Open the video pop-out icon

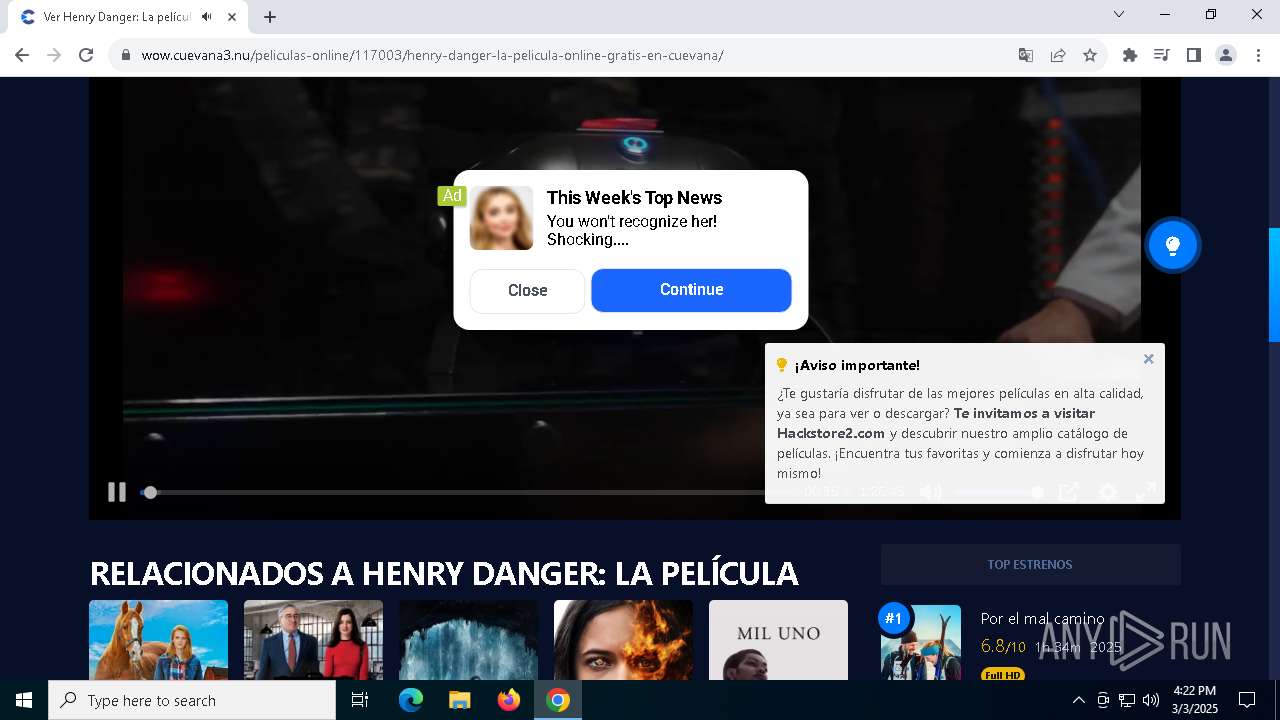coord(1069,492)
